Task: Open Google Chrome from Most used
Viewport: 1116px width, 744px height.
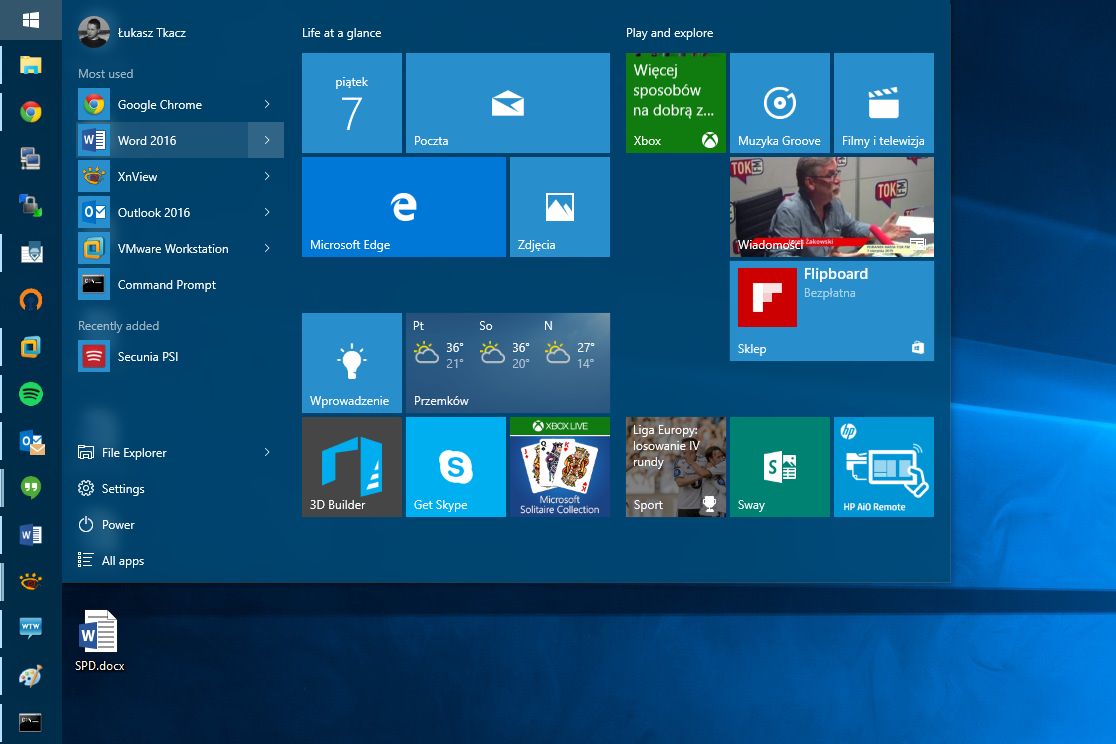Action: [x=181, y=105]
